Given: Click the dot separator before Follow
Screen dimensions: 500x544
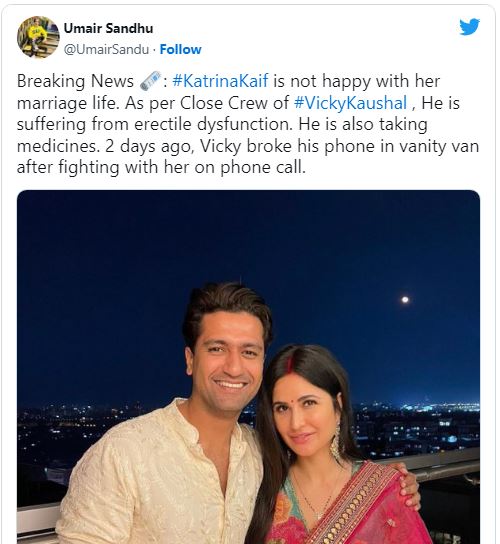Looking at the screenshot, I should [x=154, y=50].
